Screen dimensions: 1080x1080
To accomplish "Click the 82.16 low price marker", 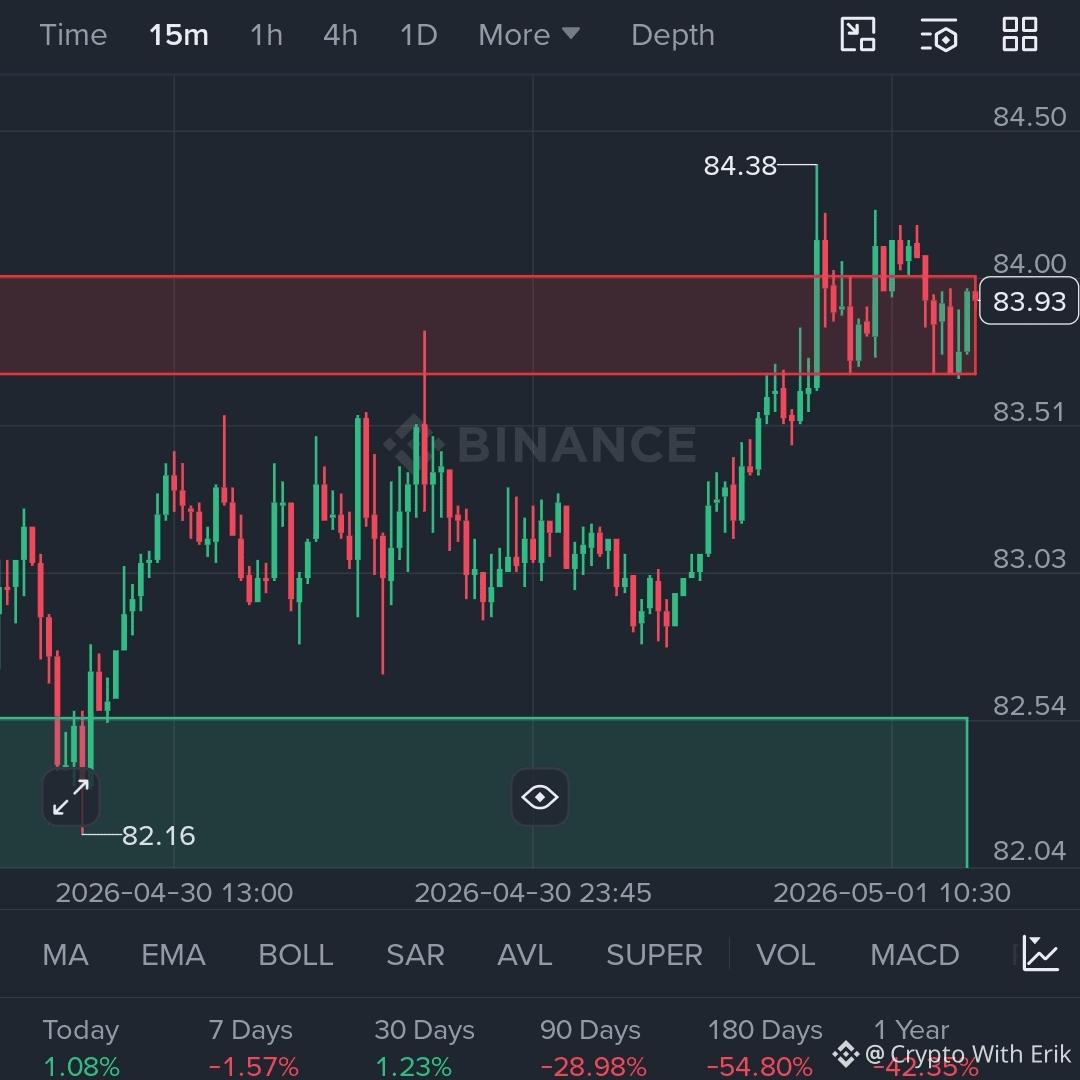I will click(x=158, y=835).
